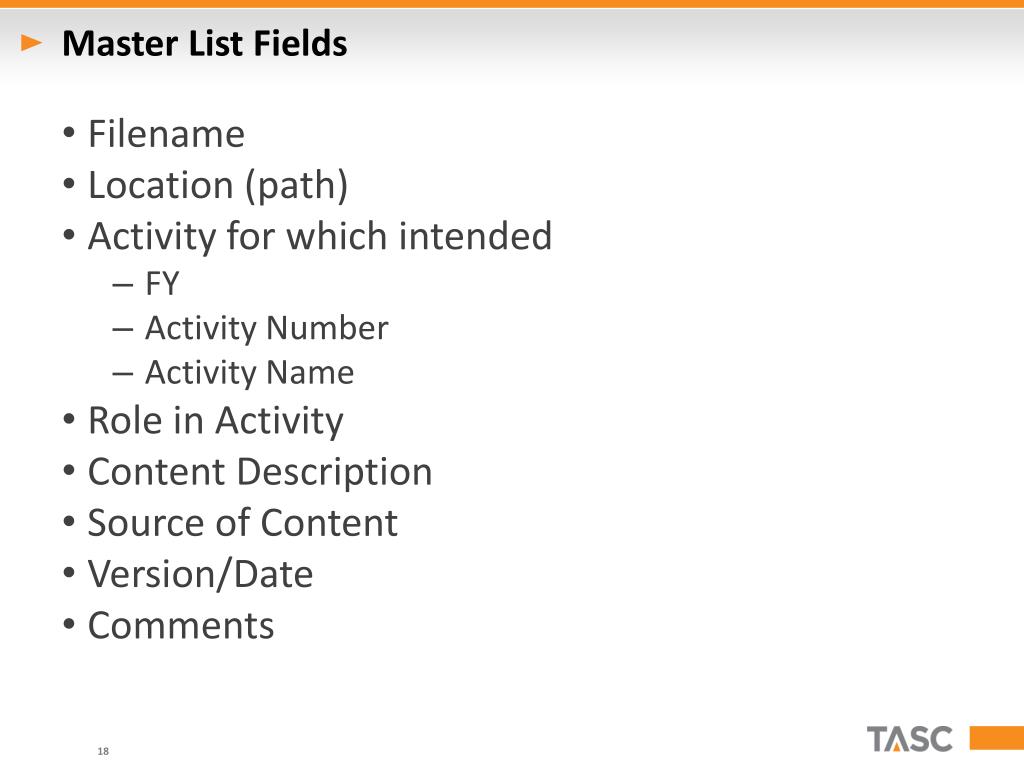This screenshot has width=1024, height=768.
Task: Click the TASC logo
Action: click(x=910, y=739)
